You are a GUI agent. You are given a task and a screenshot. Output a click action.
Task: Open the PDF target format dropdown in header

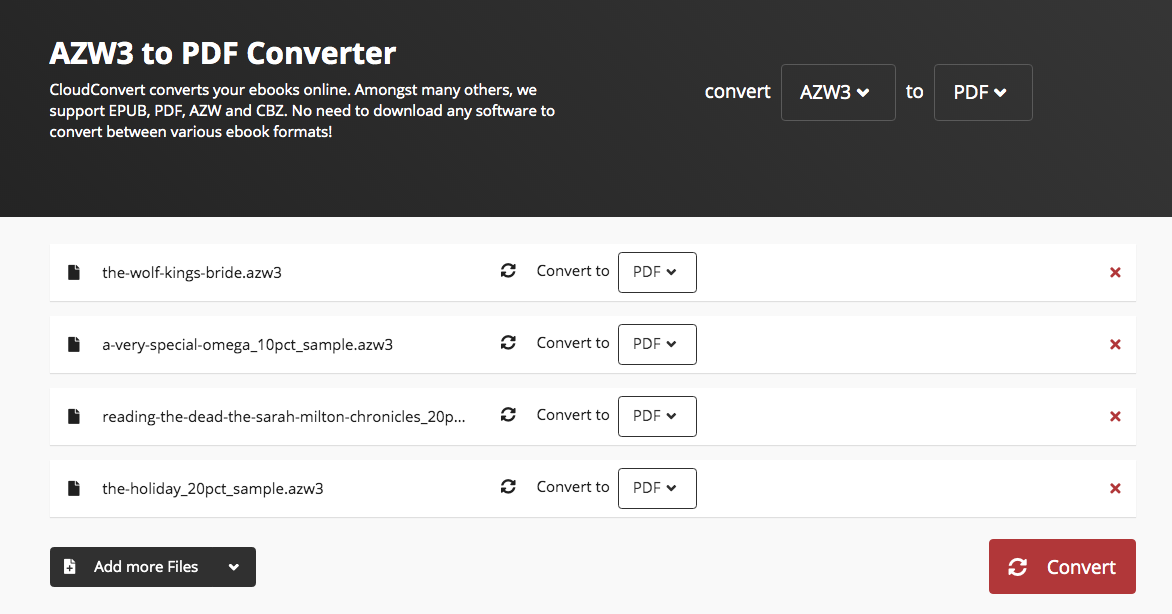click(982, 92)
